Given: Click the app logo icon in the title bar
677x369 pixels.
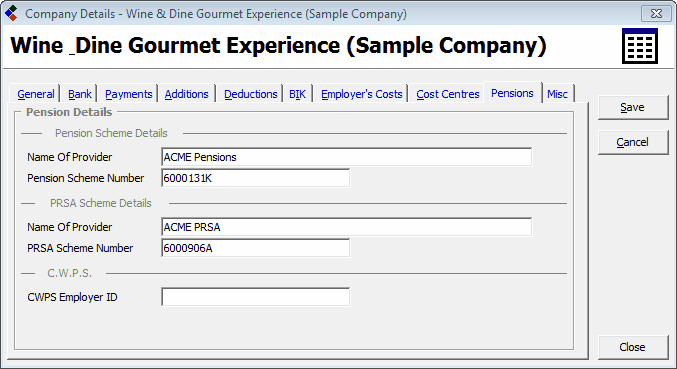Looking at the screenshot, I should coord(11,13).
